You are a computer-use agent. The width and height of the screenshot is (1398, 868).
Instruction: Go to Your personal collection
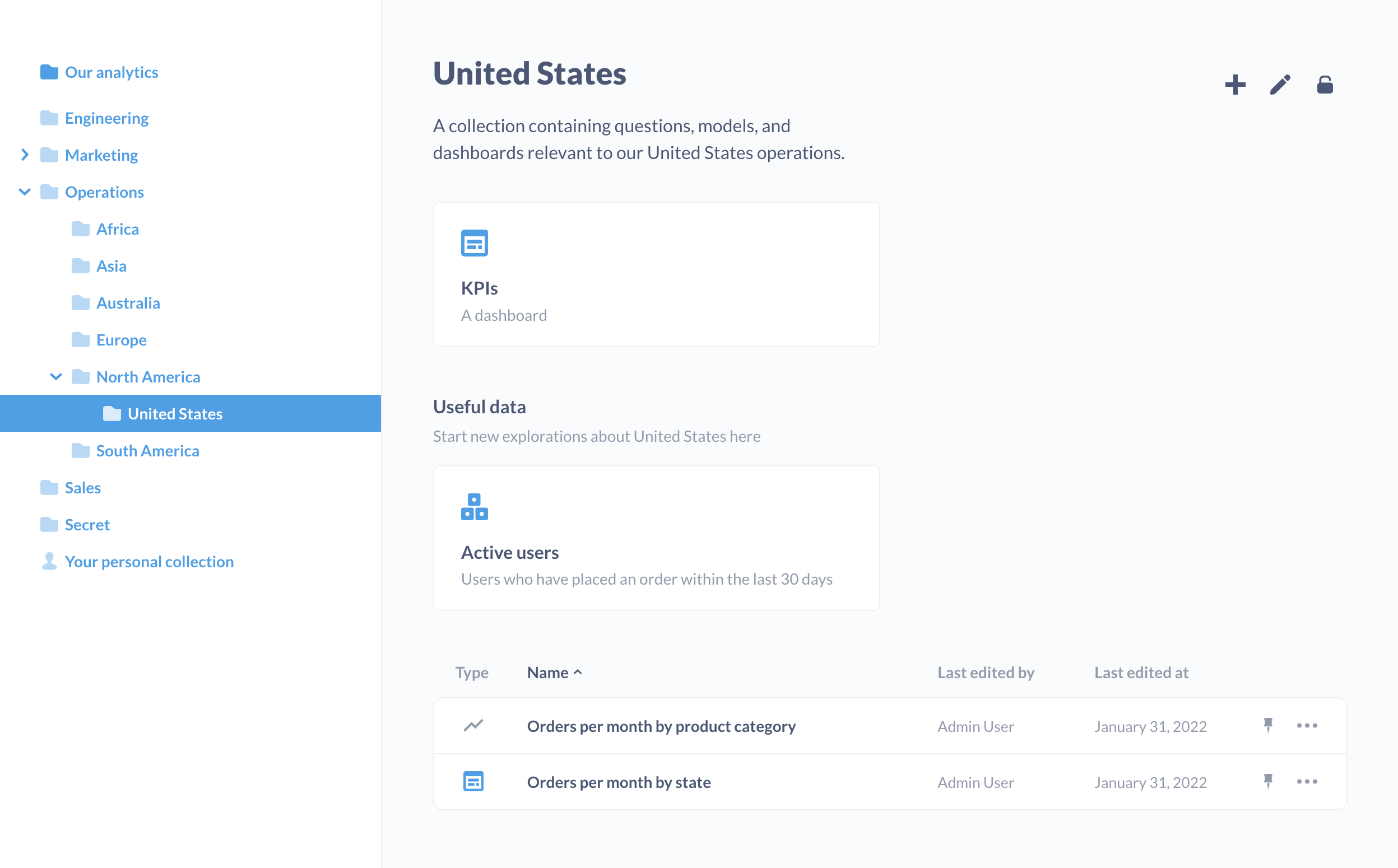[150, 562]
